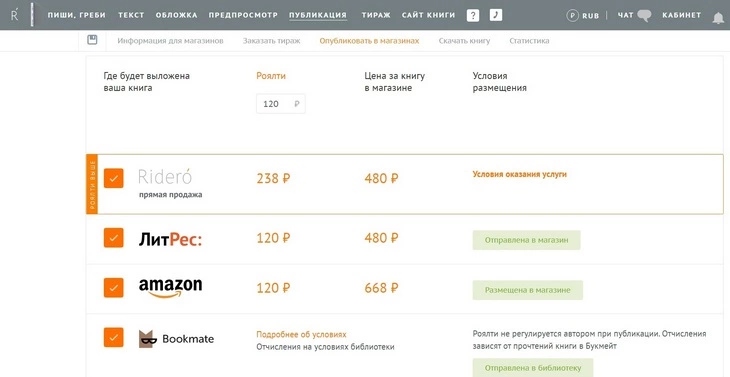Follow the Подробнее об условиях link
The height and width of the screenshot is (377, 730).
click(301, 335)
